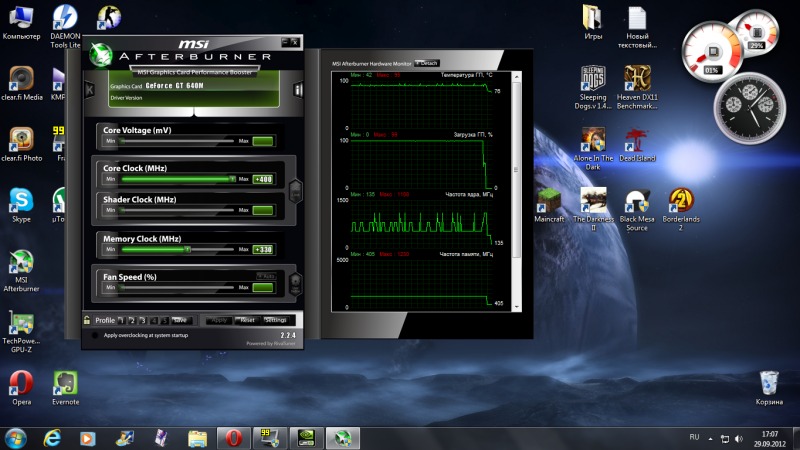Screen dimensions: 800x450
Task: Select profile slot 1
Action: pos(121,320)
